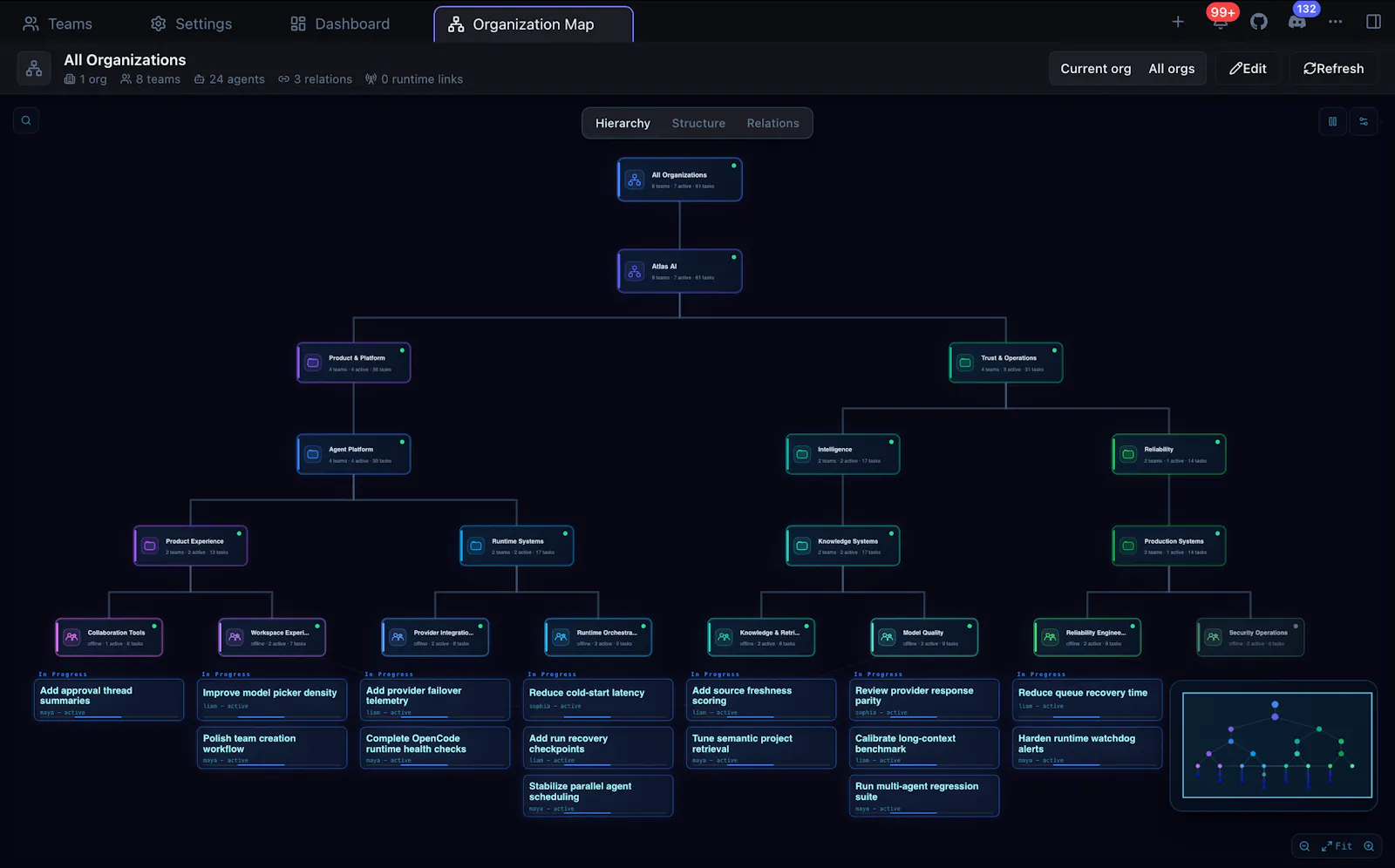This screenshot has height=868, width=1395.
Task: Click the '3 relations' header stat
Action: tap(316, 79)
